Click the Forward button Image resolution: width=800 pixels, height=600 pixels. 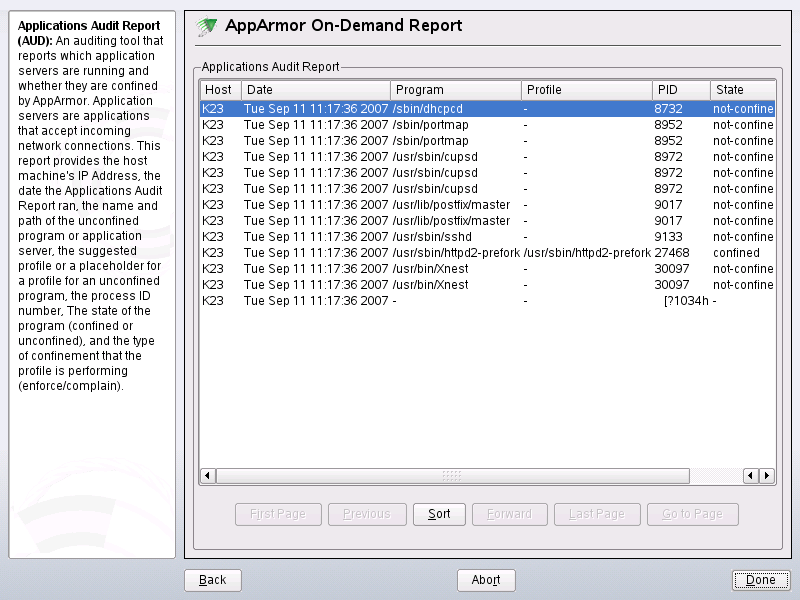[509, 513]
